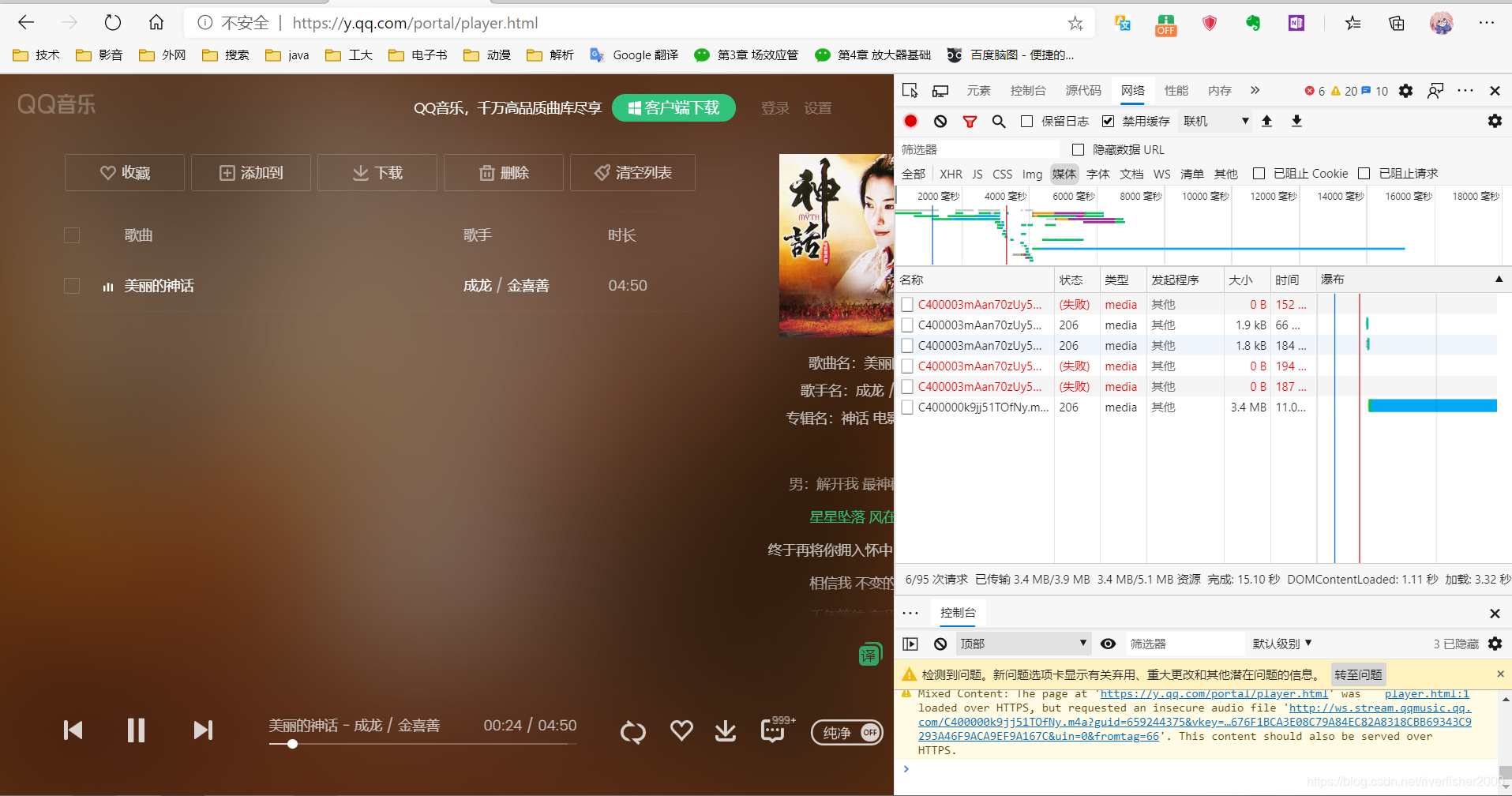Screen dimensions: 1512x796
Task: Toggle the network filter funnel icon
Action: [x=970, y=121]
